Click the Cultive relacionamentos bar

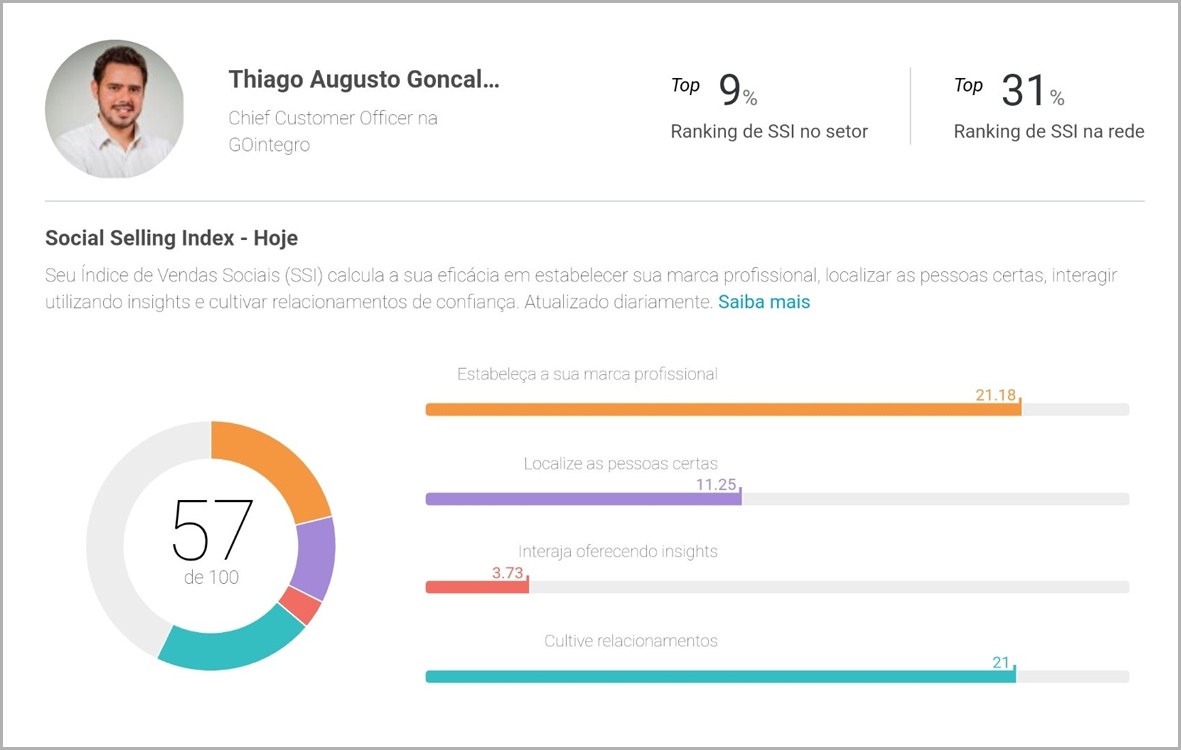coord(720,676)
